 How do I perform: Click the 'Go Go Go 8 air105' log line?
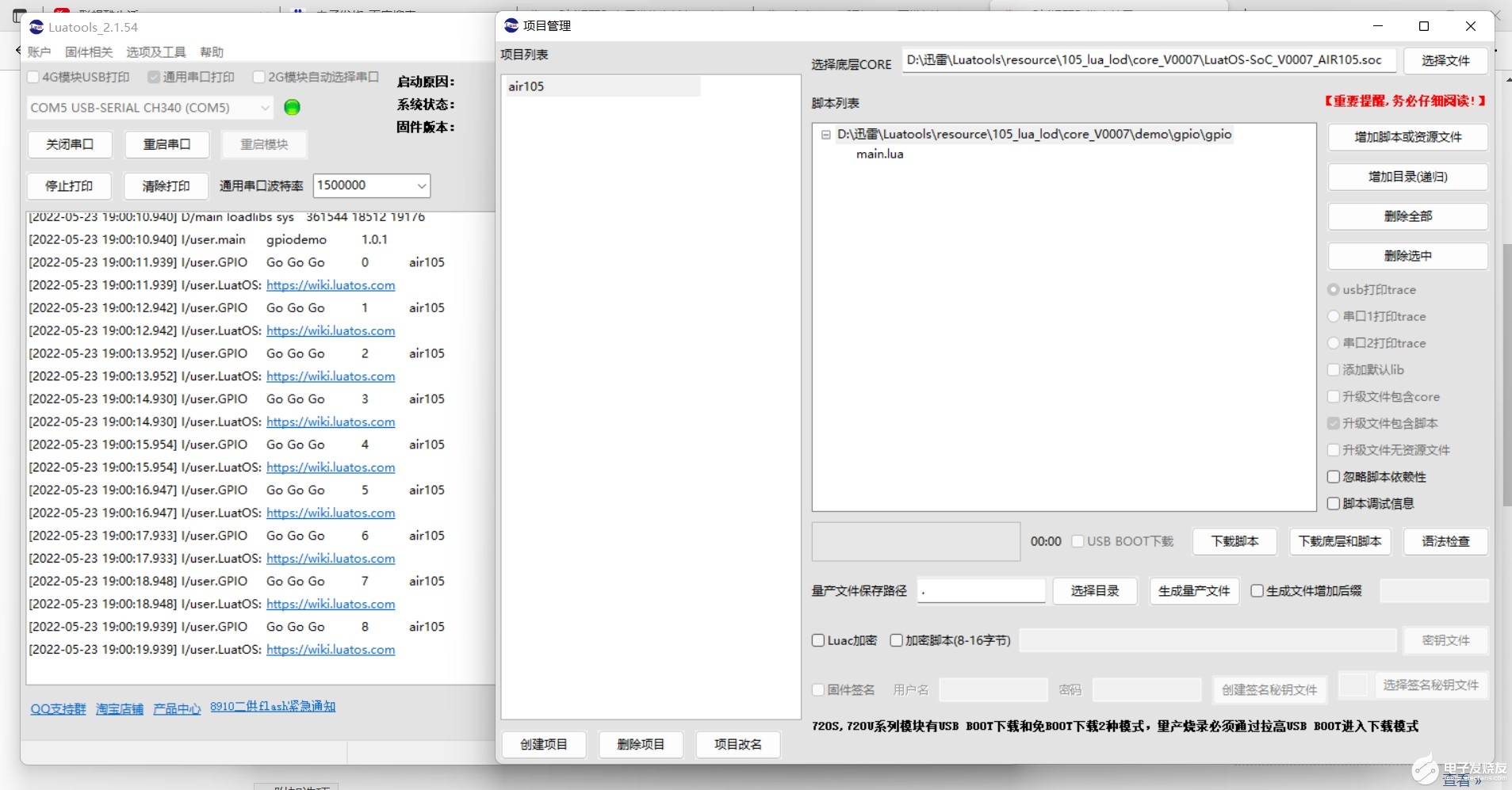[x=237, y=627]
